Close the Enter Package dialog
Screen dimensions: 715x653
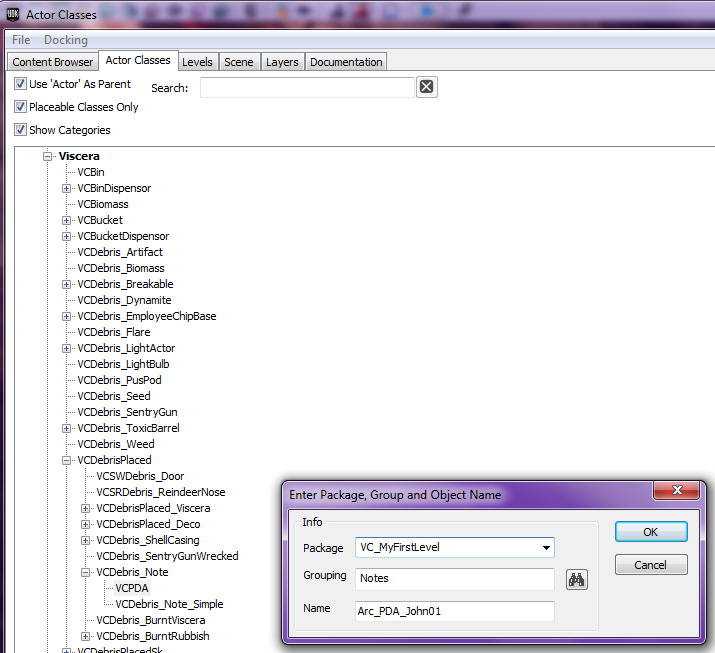(x=677, y=490)
